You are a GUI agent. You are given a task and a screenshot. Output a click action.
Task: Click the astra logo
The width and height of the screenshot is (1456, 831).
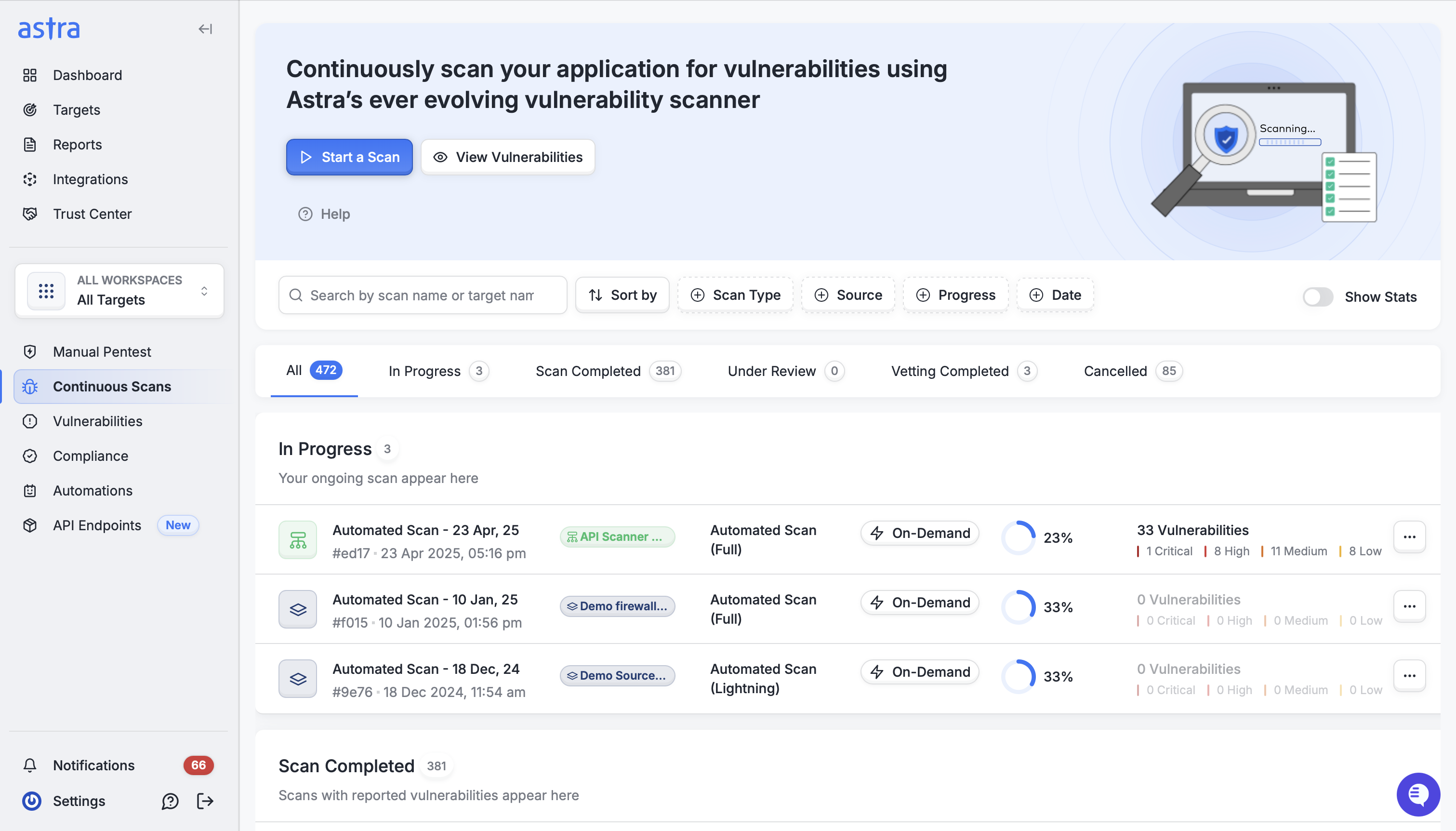(49, 28)
